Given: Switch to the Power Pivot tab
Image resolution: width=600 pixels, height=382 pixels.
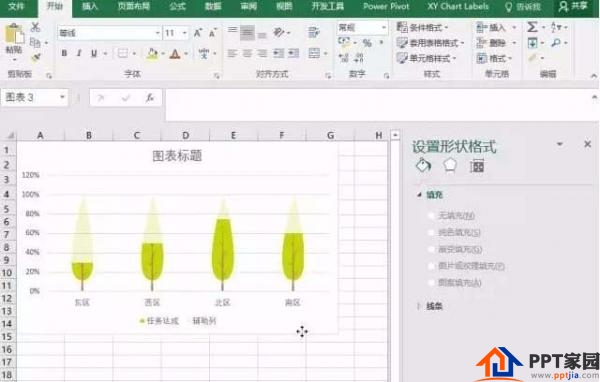Looking at the screenshot, I should click(x=386, y=7).
